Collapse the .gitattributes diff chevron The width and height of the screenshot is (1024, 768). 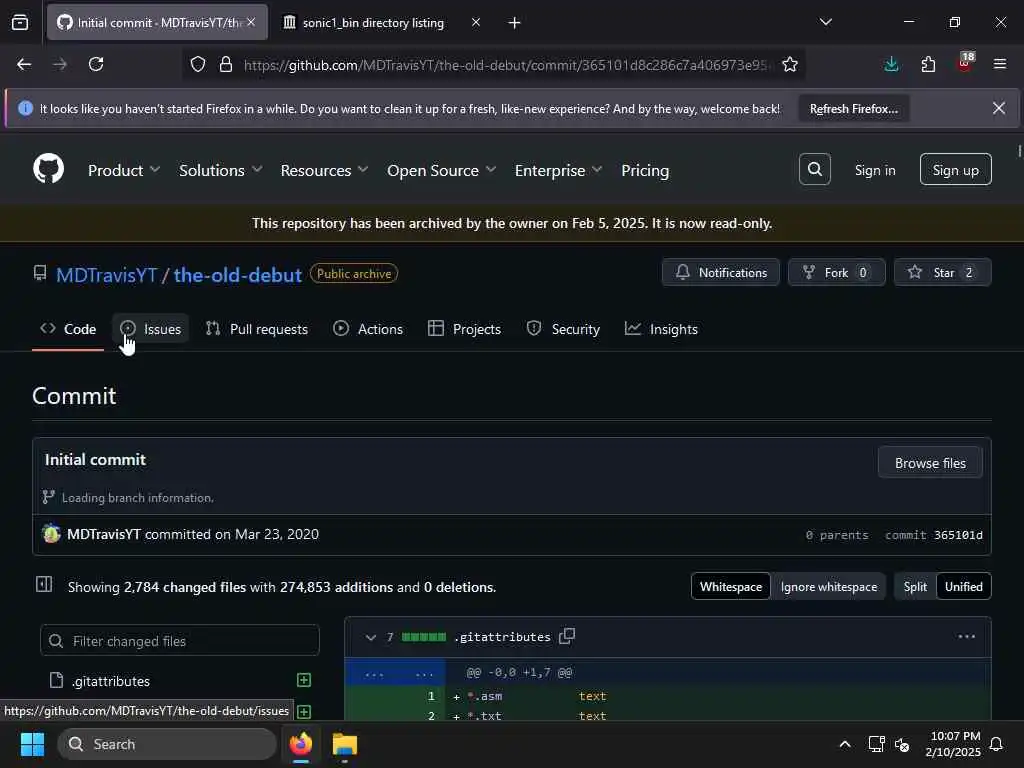[x=370, y=637]
